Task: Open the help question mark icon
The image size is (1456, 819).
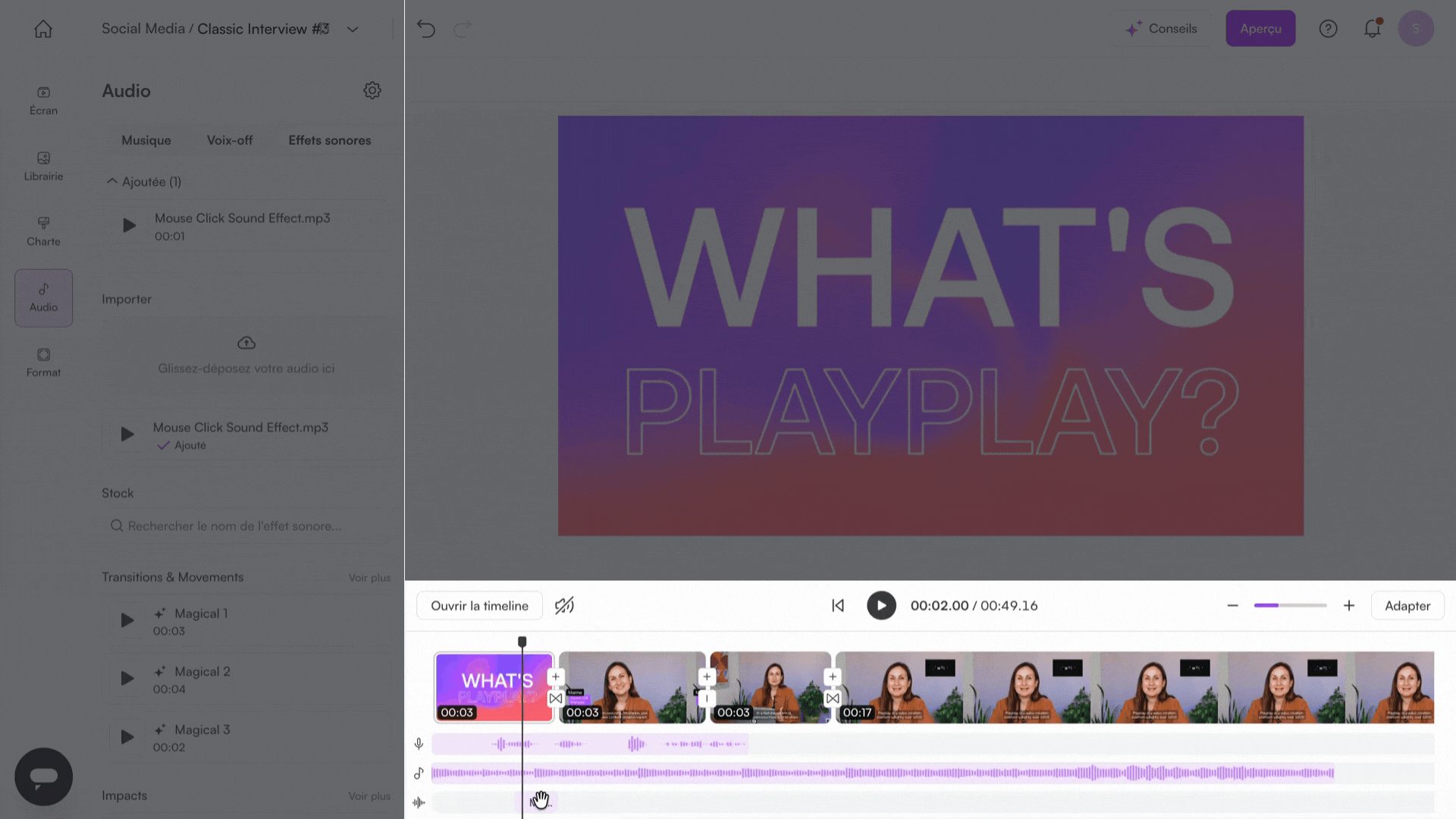Action: [1328, 29]
